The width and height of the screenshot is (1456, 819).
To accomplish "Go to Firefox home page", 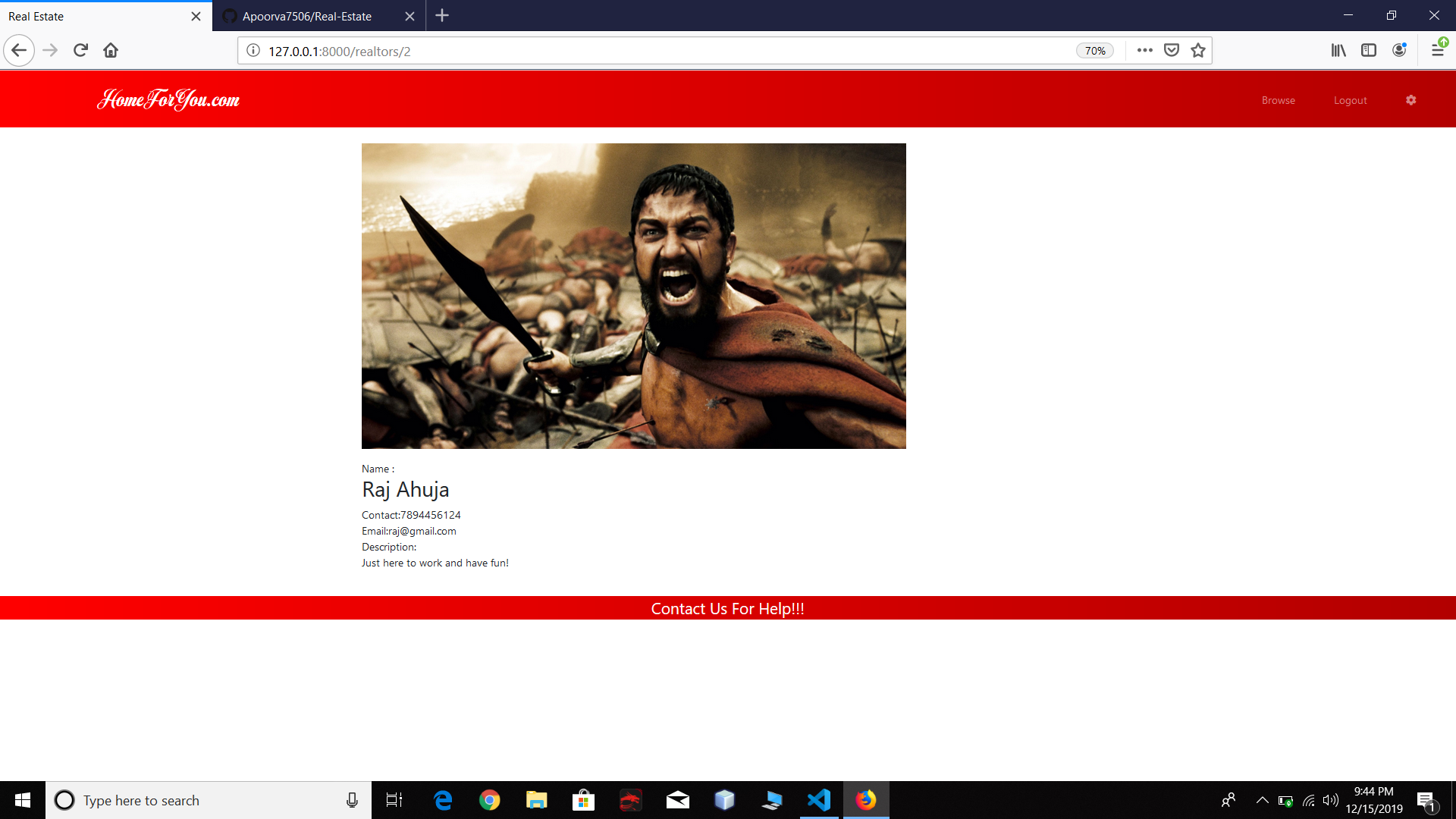I will 111,50.
